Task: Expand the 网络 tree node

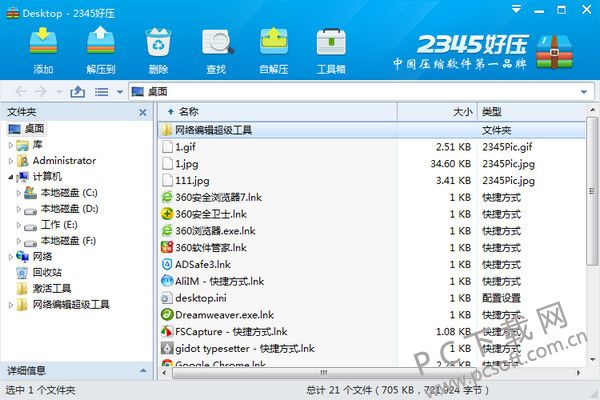Action: pyautogui.click(x=11, y=257)
